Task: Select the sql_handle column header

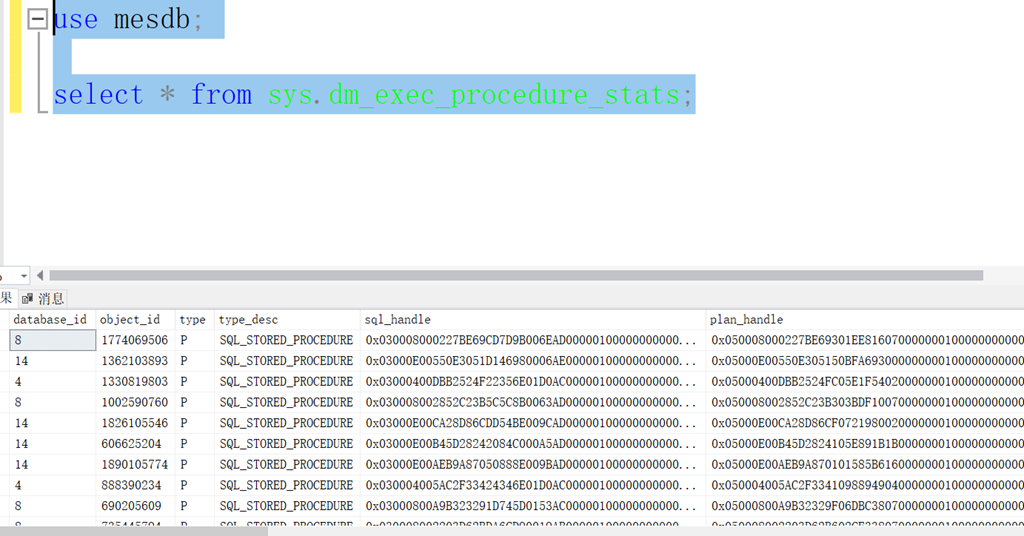Action: pyautogui.click(x=532, y=319)
